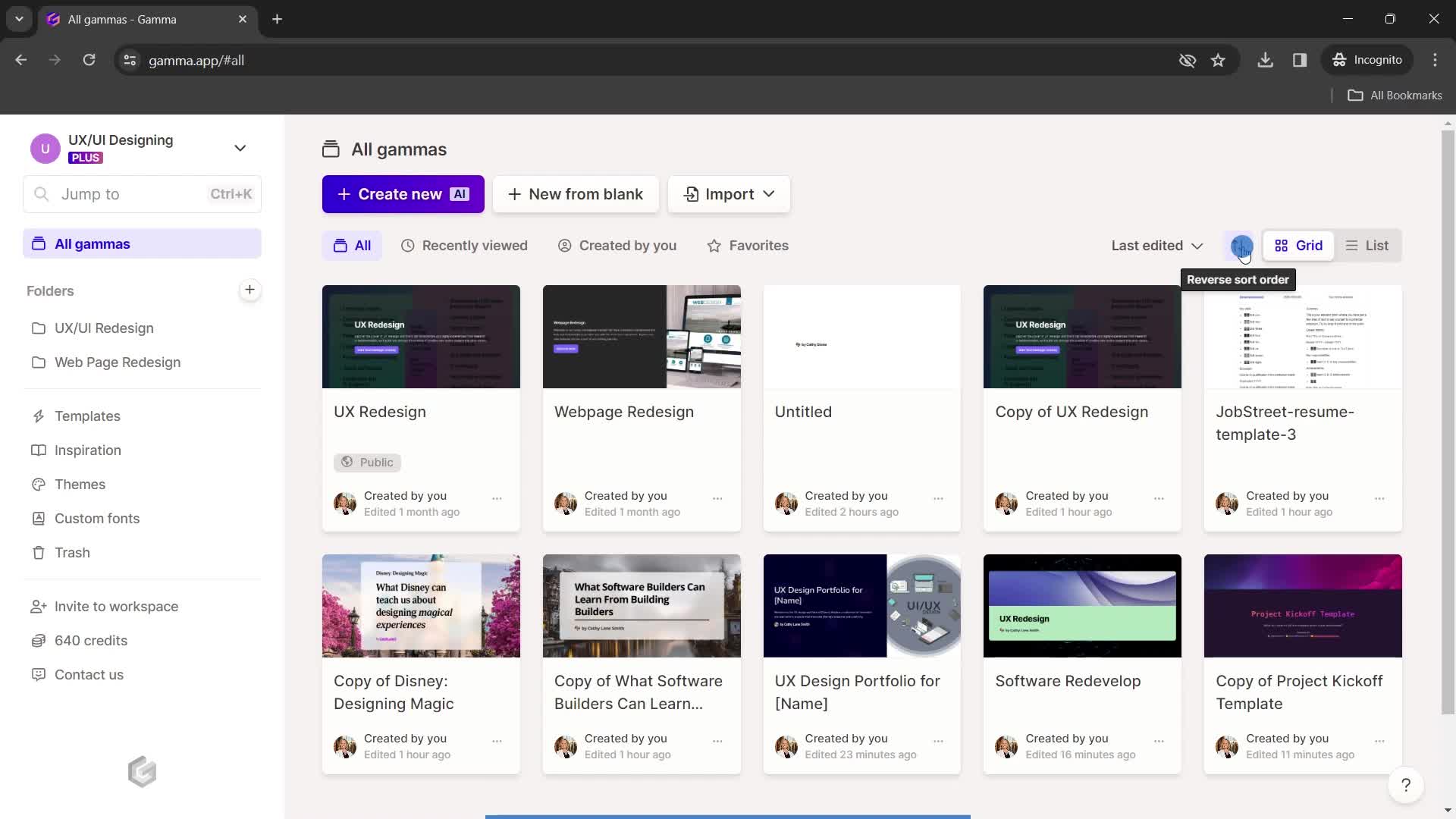
Task: Click the Create new AI button
Action: pos(403,194)
